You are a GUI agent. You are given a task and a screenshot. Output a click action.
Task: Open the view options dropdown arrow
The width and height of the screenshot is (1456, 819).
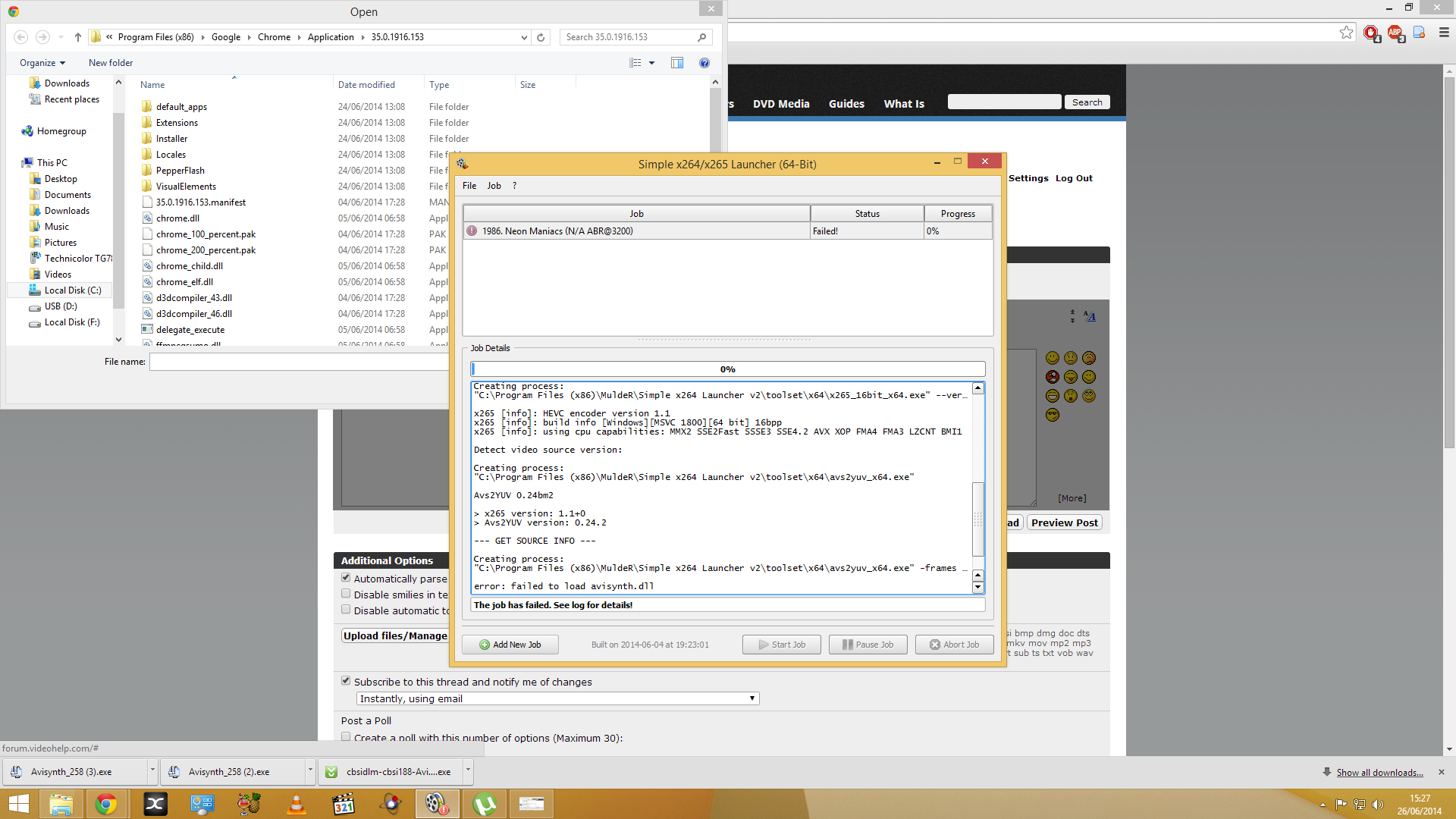click(651, 63)
